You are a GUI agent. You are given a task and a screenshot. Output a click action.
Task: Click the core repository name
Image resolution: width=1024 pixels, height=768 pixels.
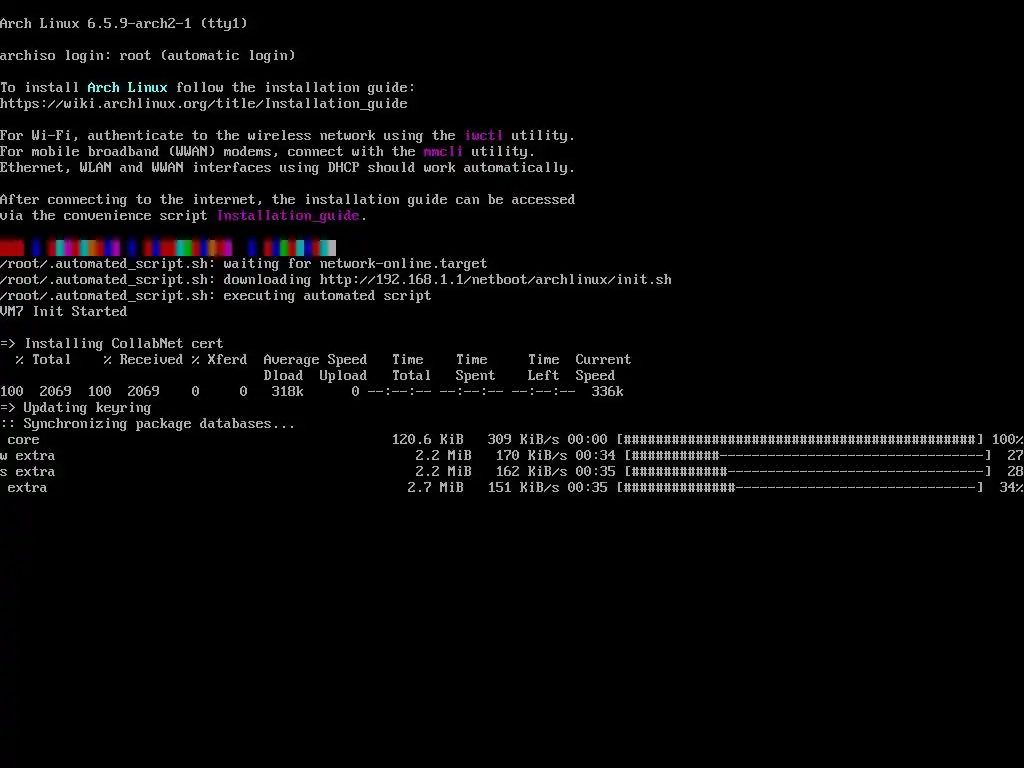[x=24, y=440]
